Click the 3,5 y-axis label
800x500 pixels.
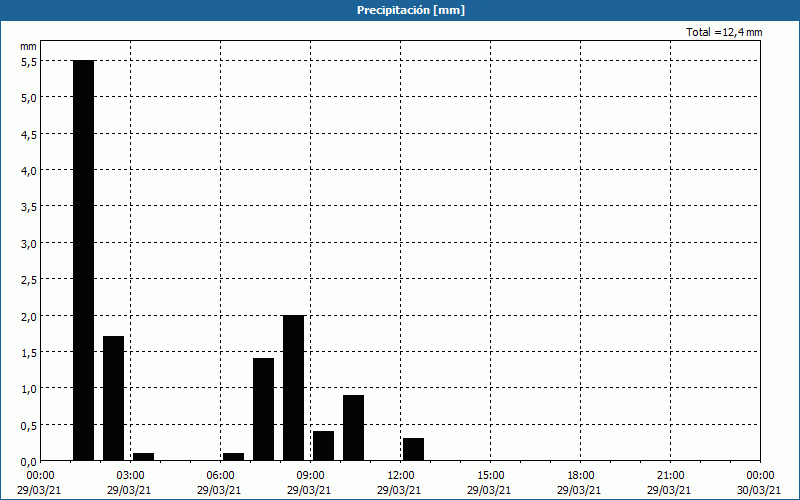point(29,207)
